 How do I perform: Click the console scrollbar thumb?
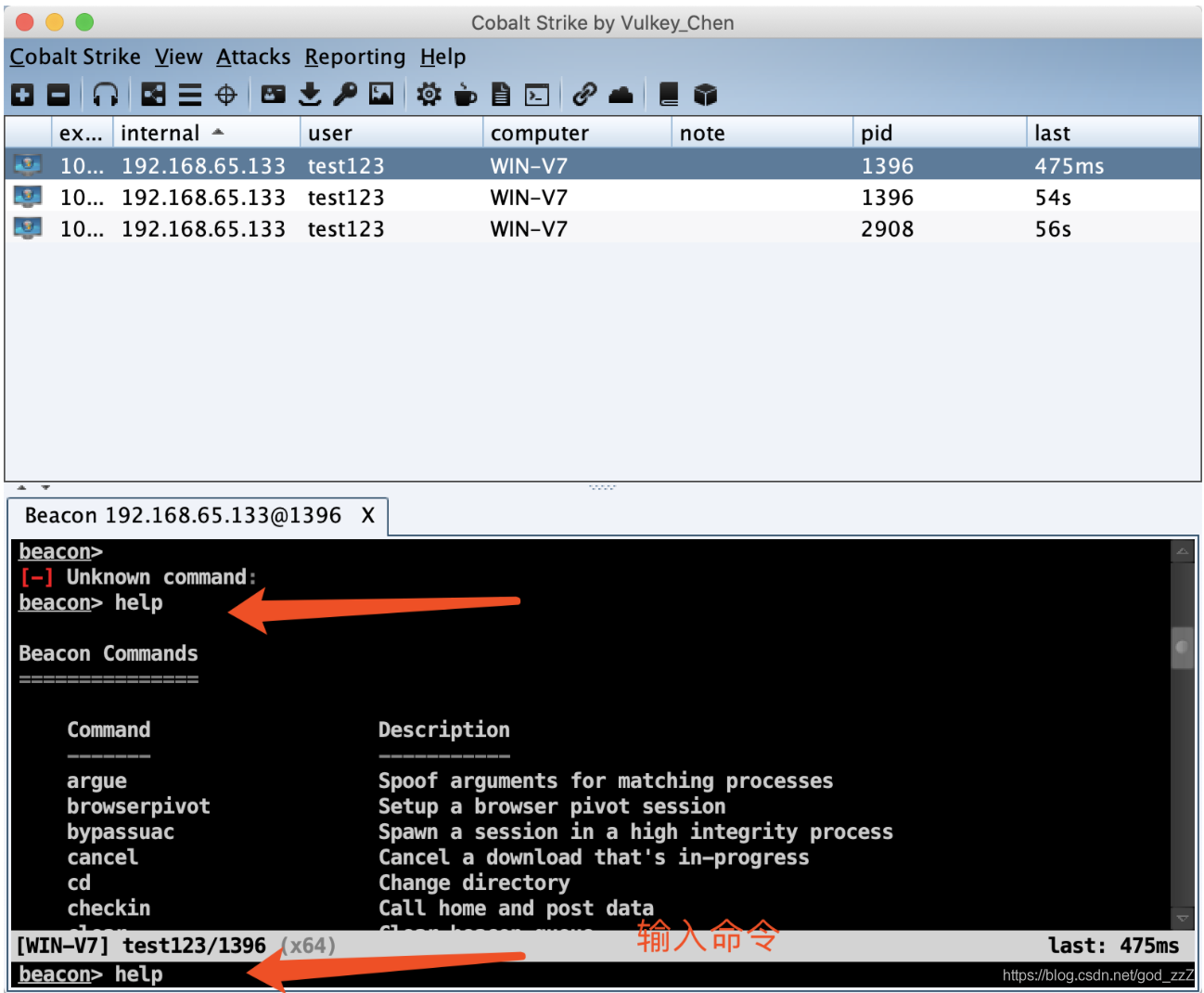tap(1183, 646)
